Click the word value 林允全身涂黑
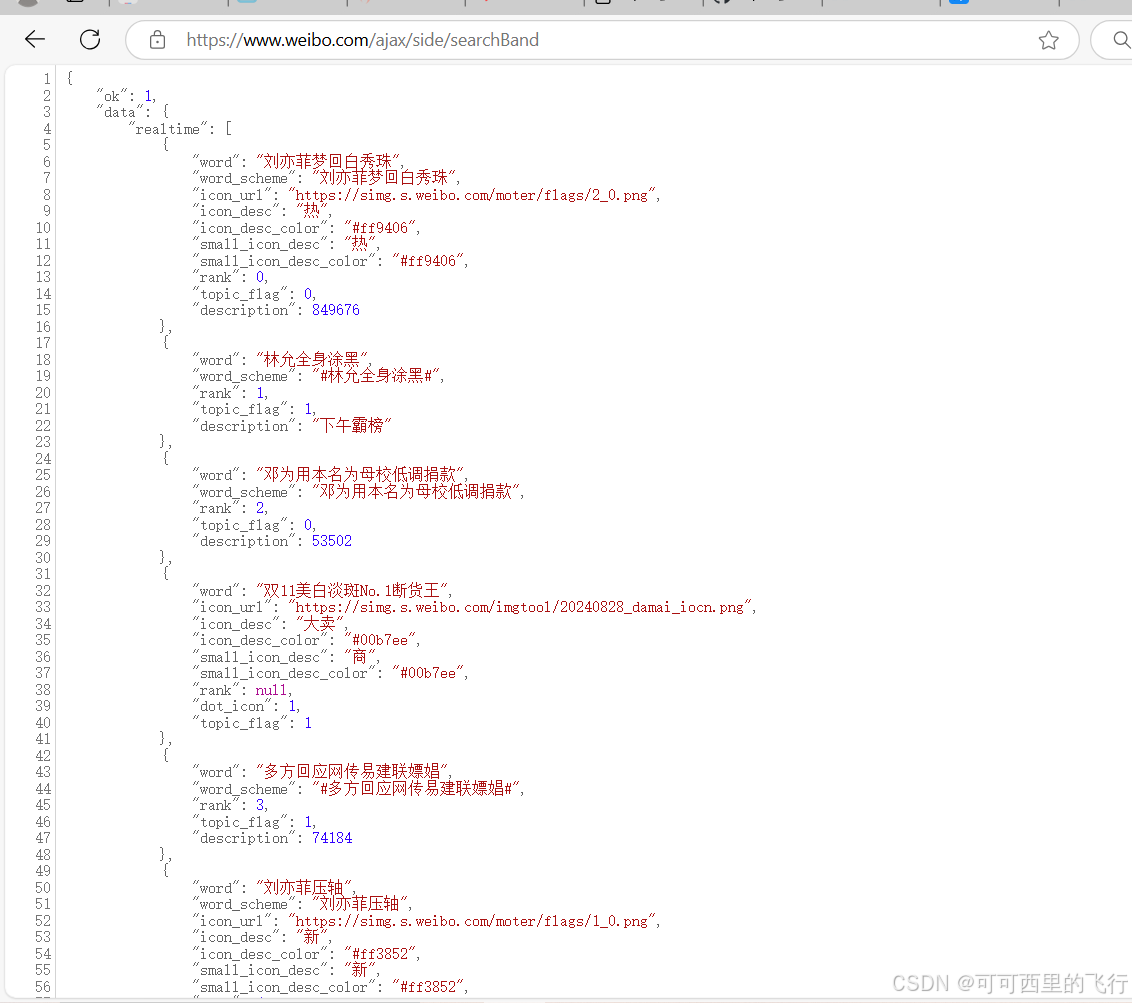Screen dimensions: 1132x1003 click(313, 359)
